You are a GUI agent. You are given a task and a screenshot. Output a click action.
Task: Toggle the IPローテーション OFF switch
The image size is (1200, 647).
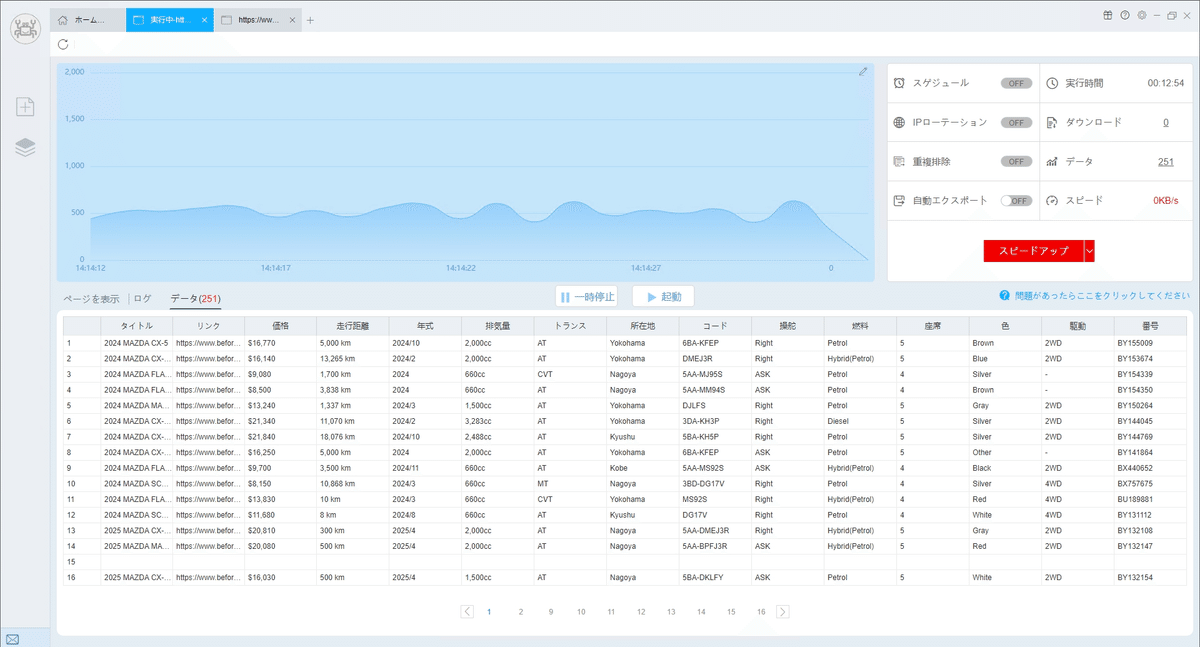[1016, 122]
